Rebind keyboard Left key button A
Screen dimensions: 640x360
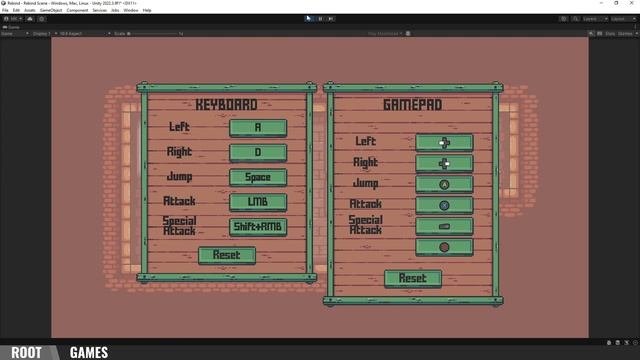[258, 128]
